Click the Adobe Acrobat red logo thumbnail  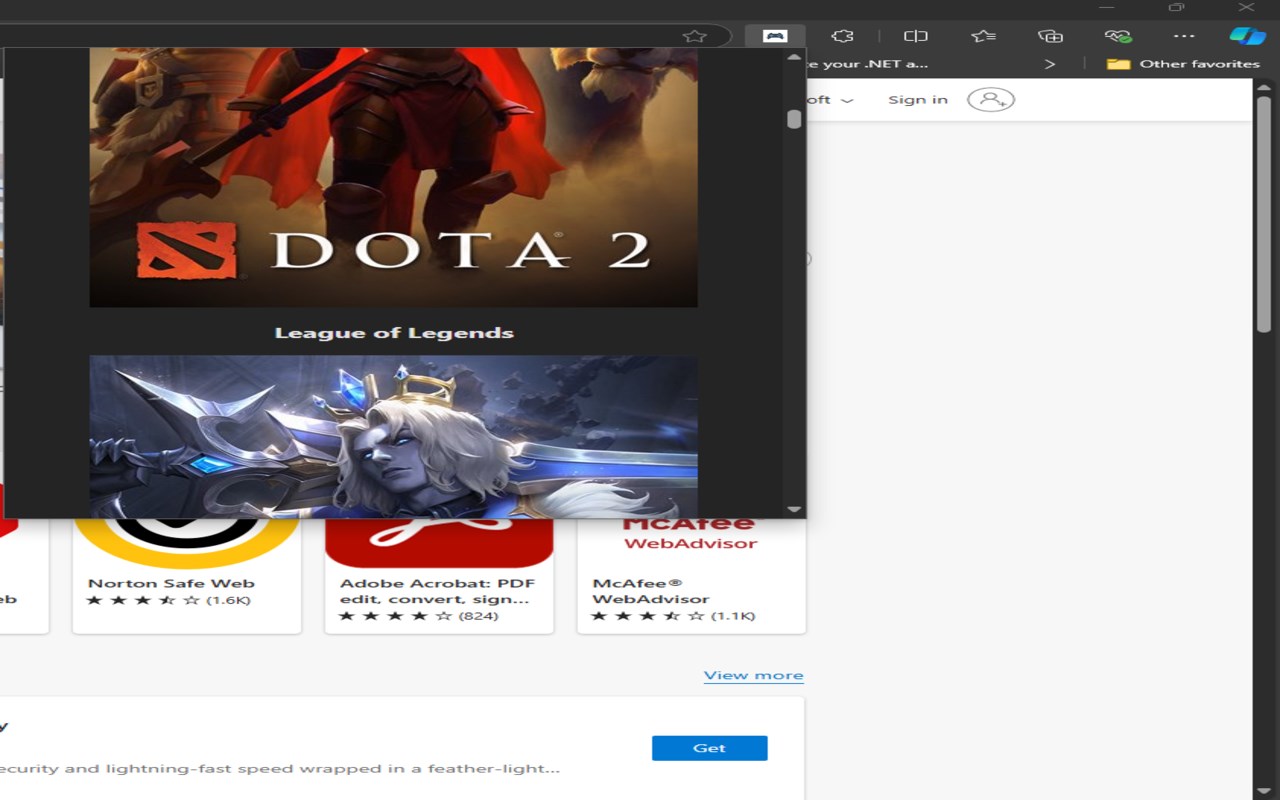pyautogui.click(x=439, y=543)
